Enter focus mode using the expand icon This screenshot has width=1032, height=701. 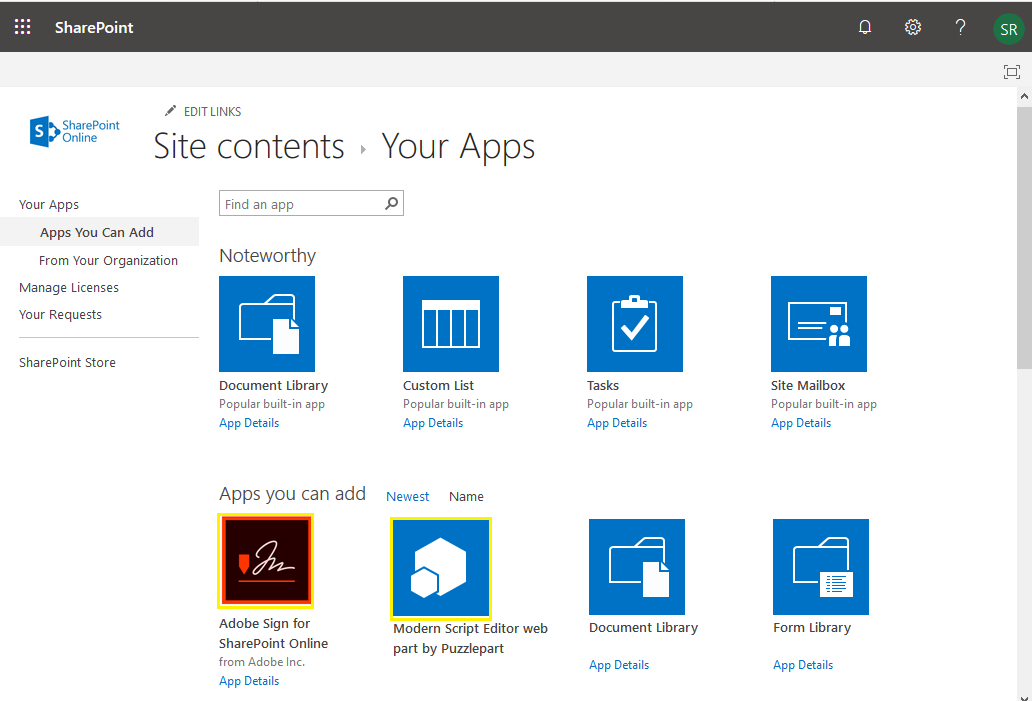(1011, 71)
